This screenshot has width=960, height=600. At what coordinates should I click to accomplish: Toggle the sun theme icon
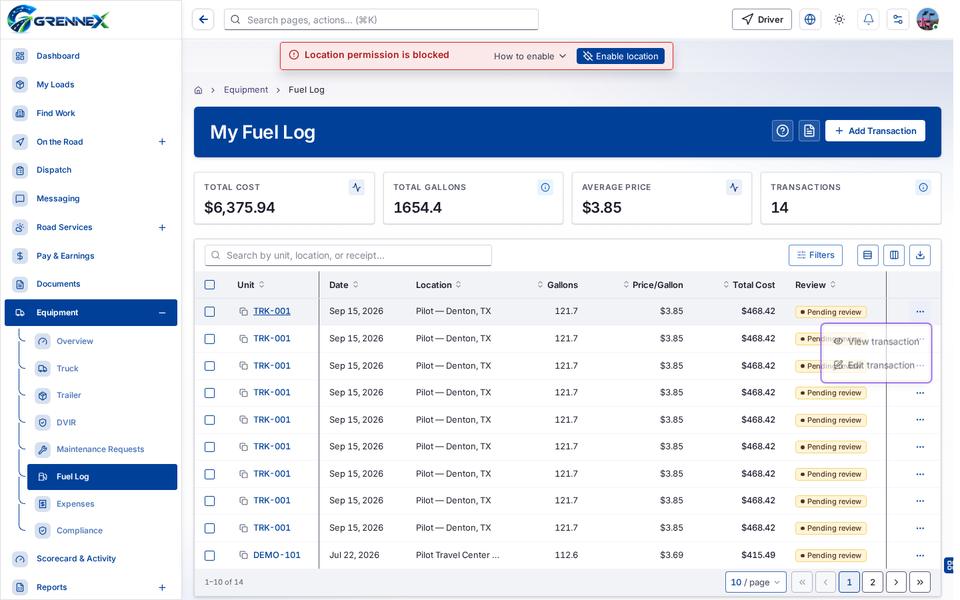(x=839, y=20)
